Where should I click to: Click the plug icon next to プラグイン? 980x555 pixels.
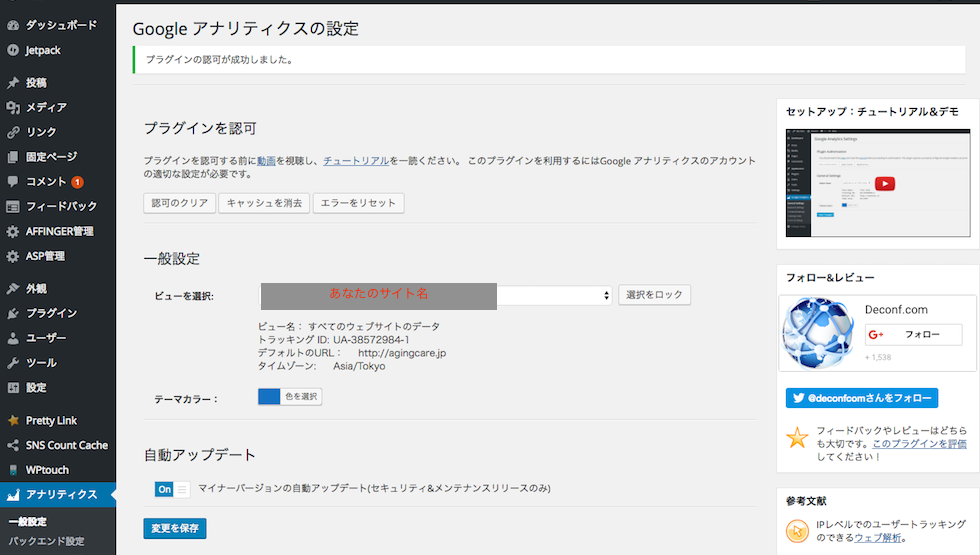[x=12, y=313]
